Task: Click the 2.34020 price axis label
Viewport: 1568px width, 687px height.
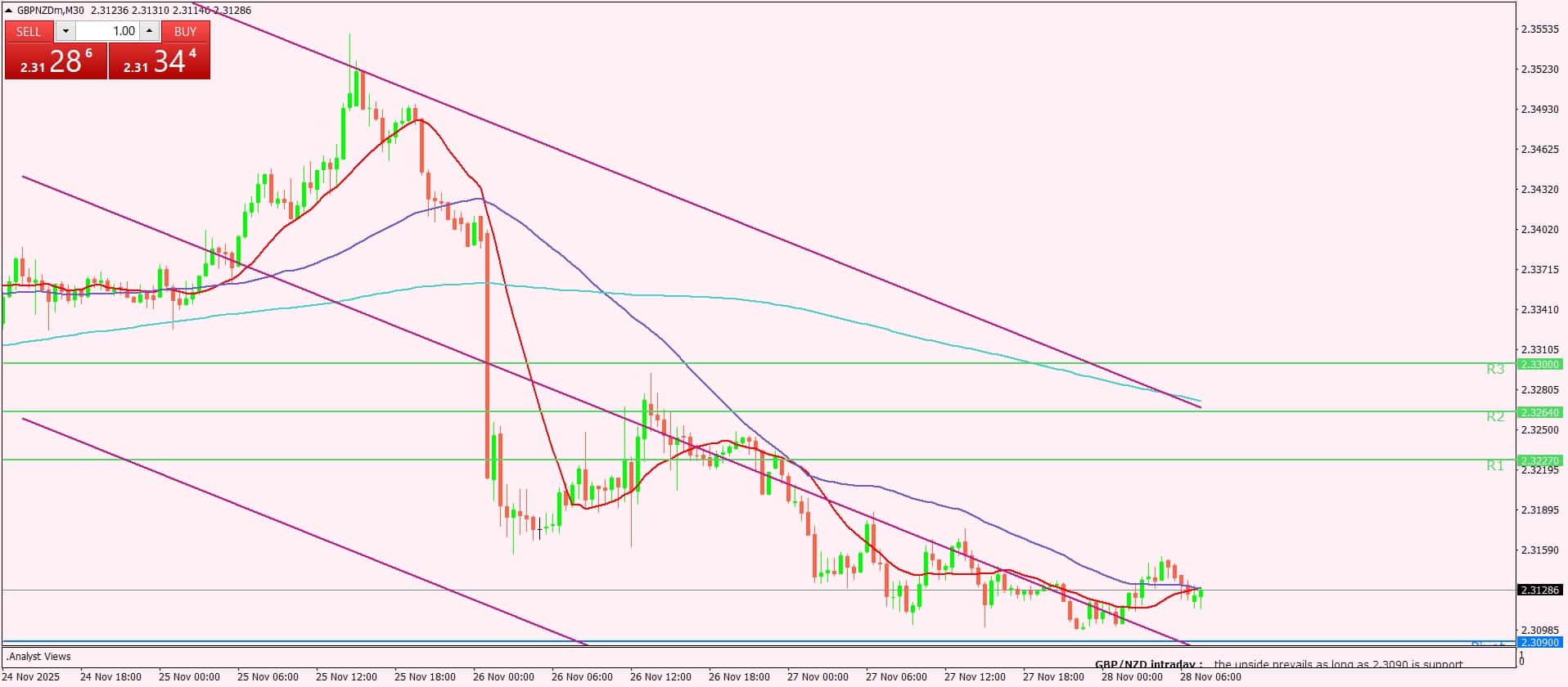Action: (1539, 230)
